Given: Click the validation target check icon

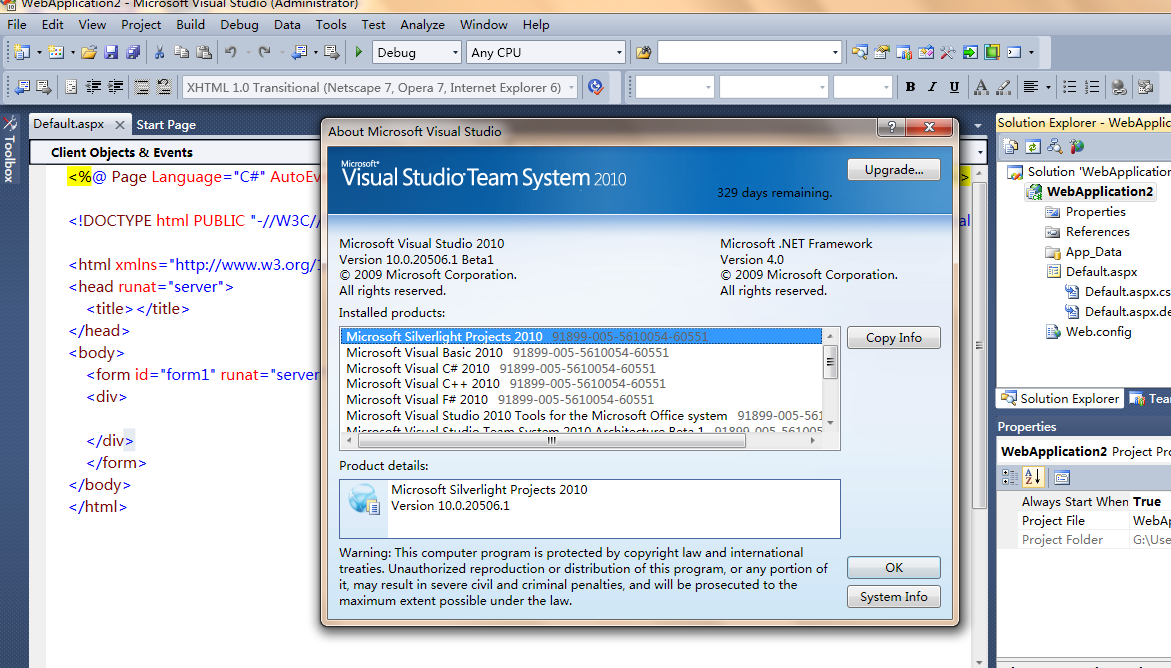Looking at the screenshot, I should (x=595, y=87).
